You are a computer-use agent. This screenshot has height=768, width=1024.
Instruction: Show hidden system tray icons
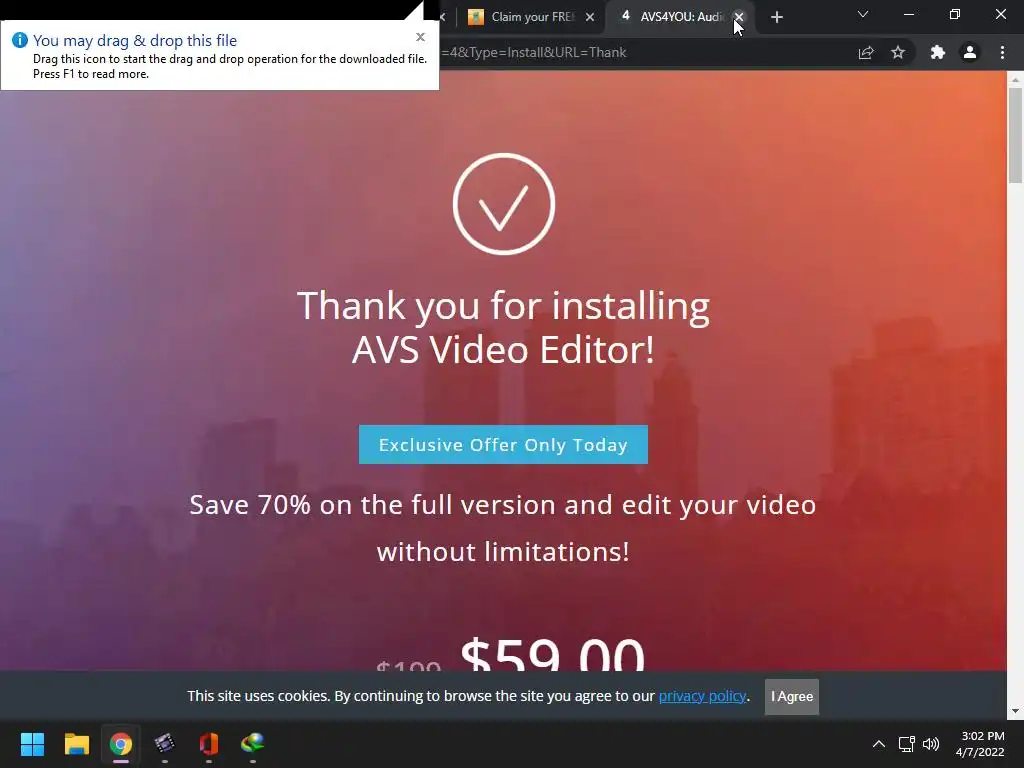[x=879, y=744]
